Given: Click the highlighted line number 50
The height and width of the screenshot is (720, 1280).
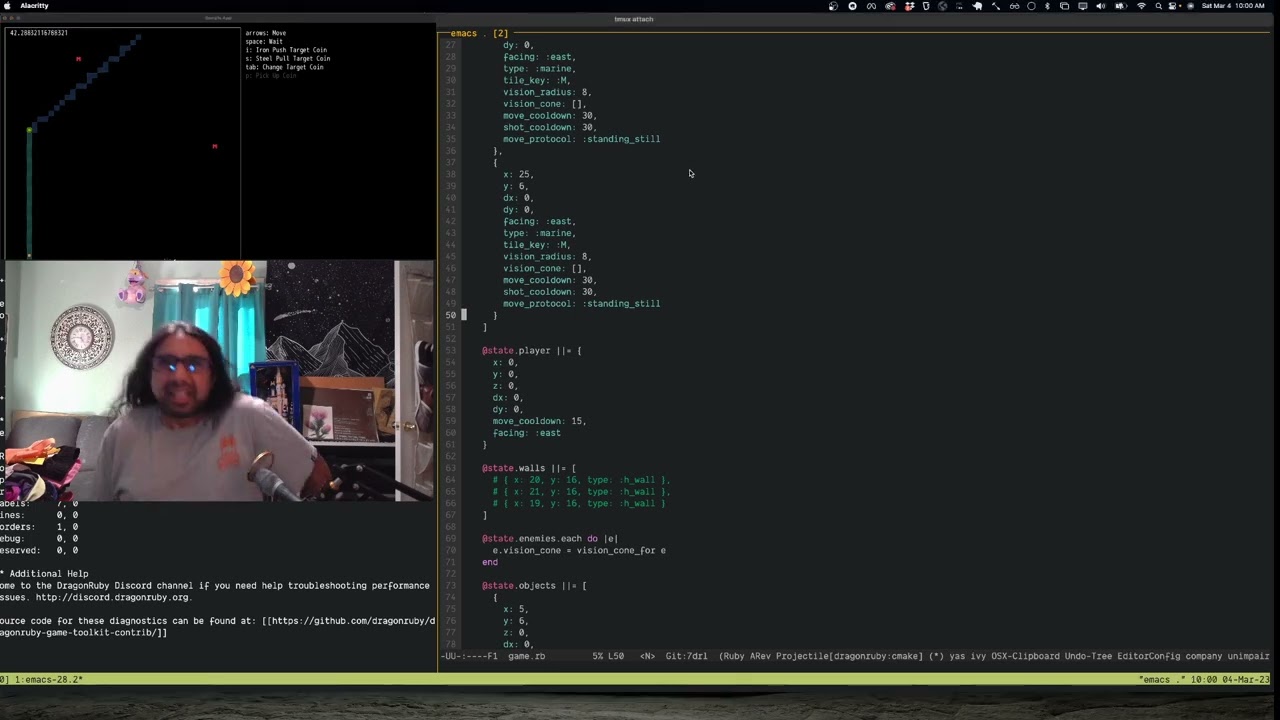Looking at the screenshot, I should pos(451,315).
